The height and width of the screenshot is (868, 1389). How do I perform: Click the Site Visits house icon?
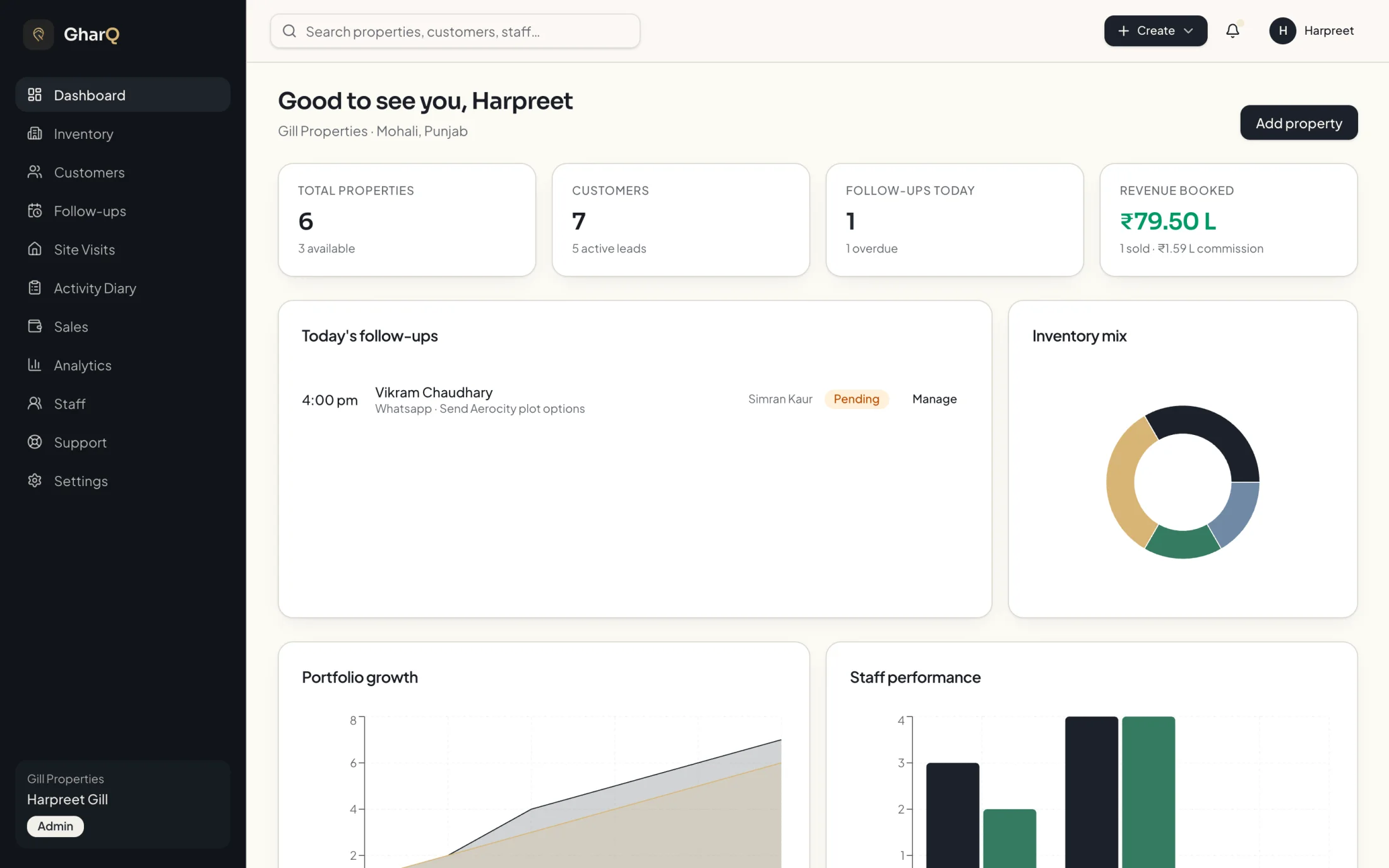(35, 249)
